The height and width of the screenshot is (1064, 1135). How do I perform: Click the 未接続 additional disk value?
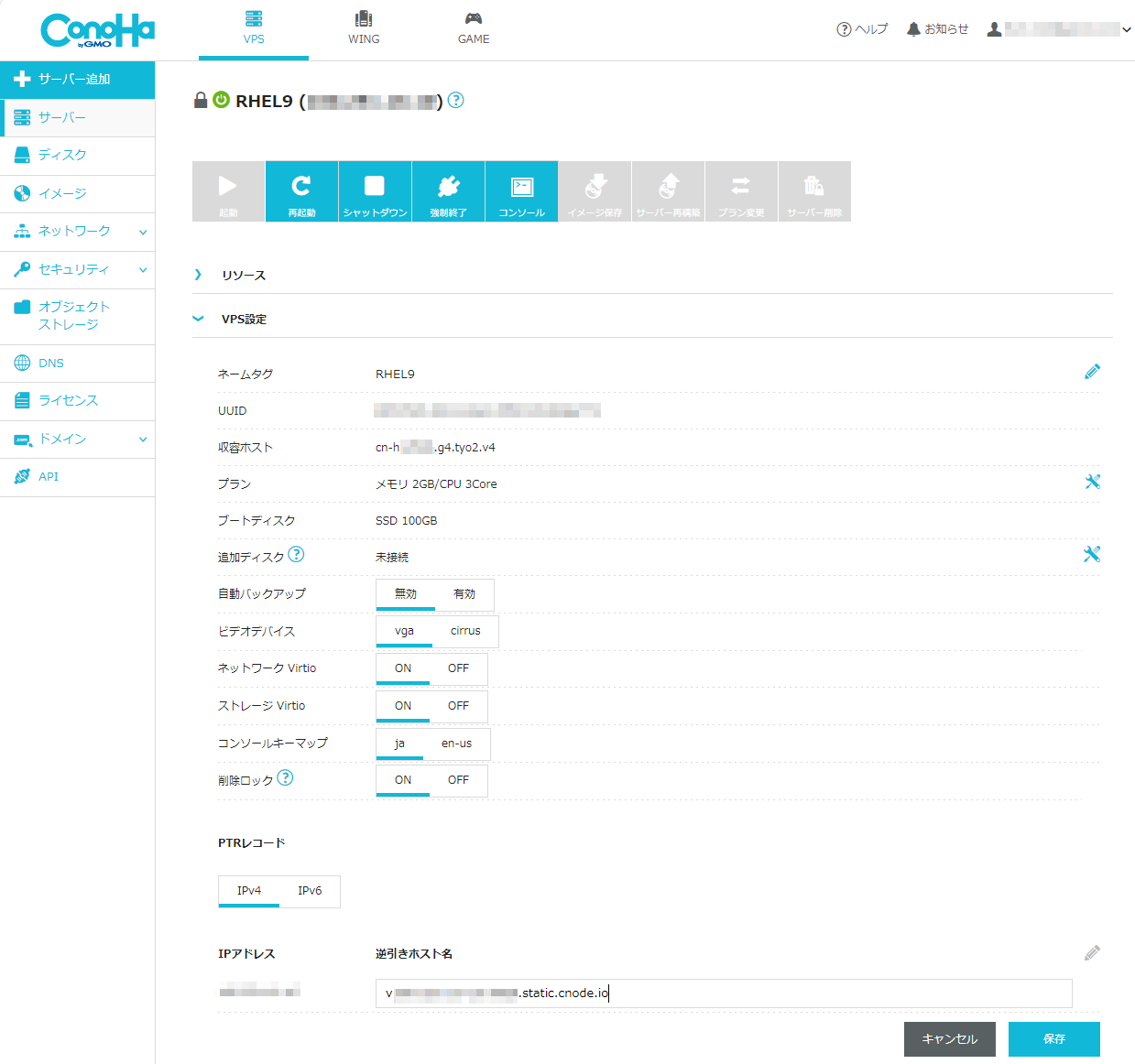[x=392, y=558]
